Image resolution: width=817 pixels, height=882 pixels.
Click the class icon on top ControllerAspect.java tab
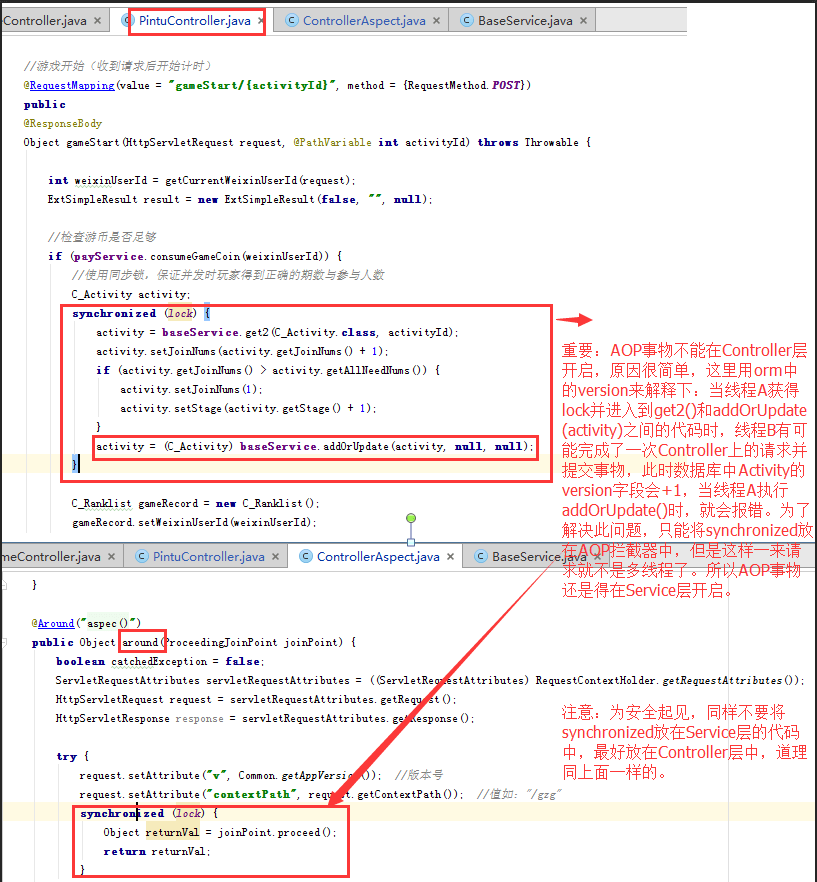(x=291, y=21)
